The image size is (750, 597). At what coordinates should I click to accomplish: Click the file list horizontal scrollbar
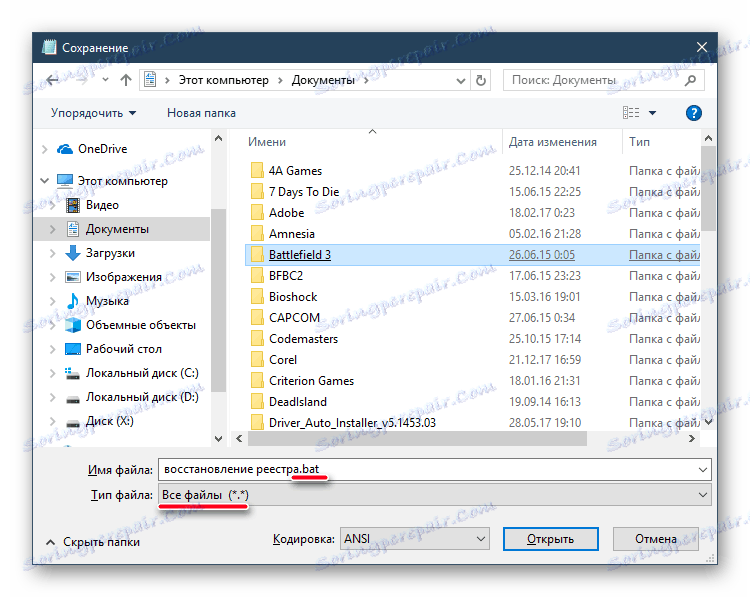(x=417, y=439)
